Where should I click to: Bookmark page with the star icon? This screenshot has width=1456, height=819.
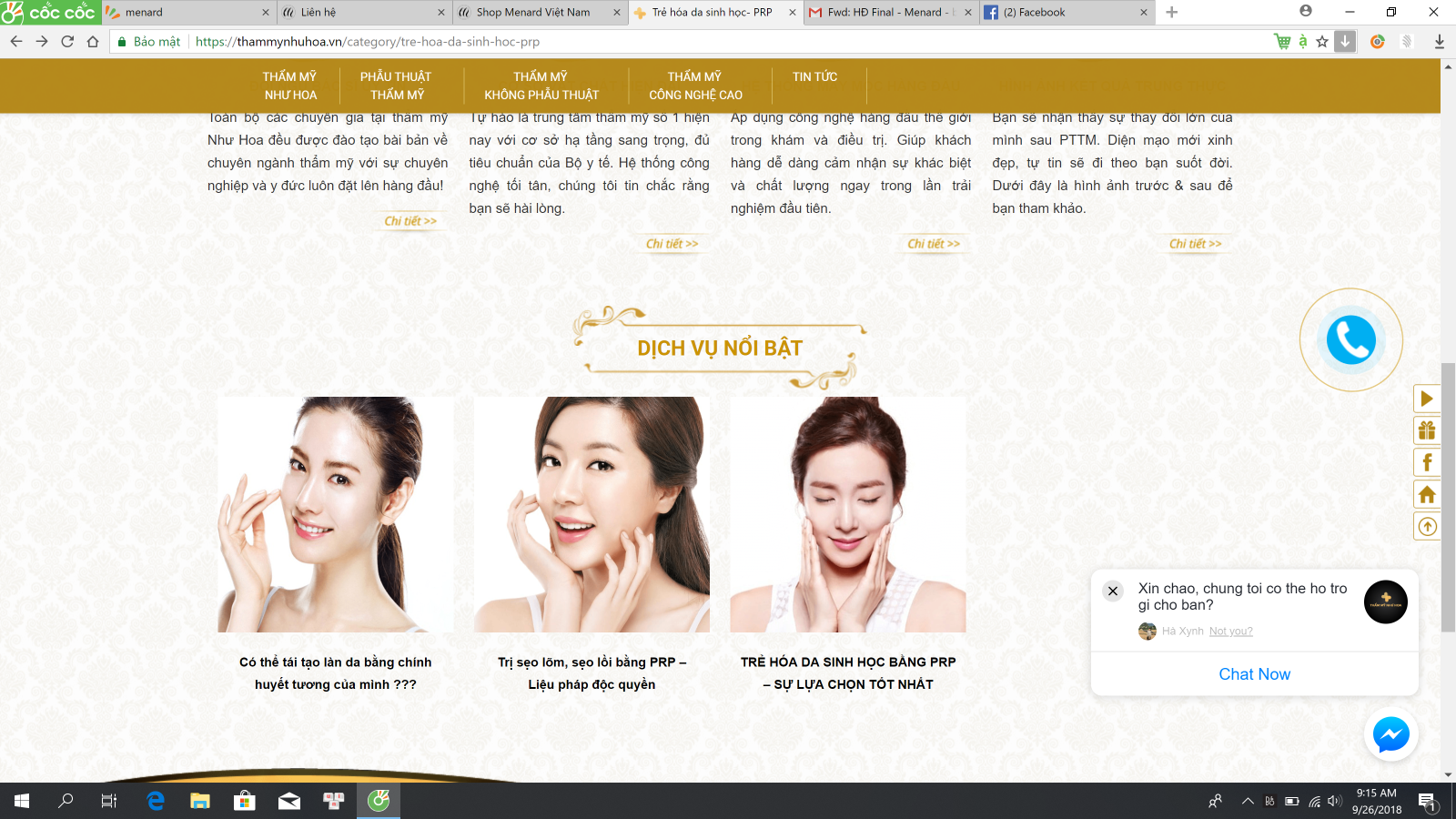(1322, 41)
